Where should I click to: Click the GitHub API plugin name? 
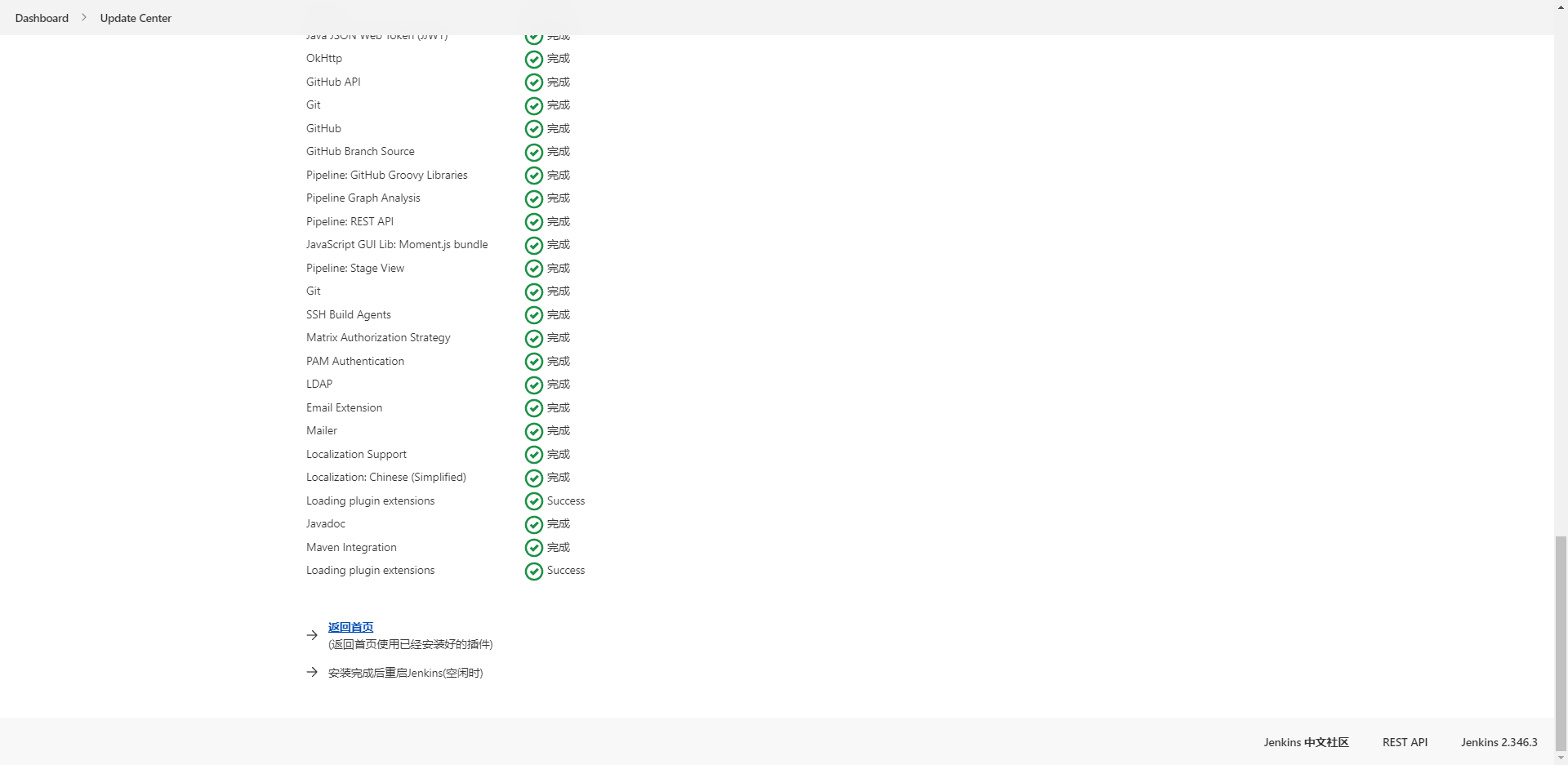point(333,82)
